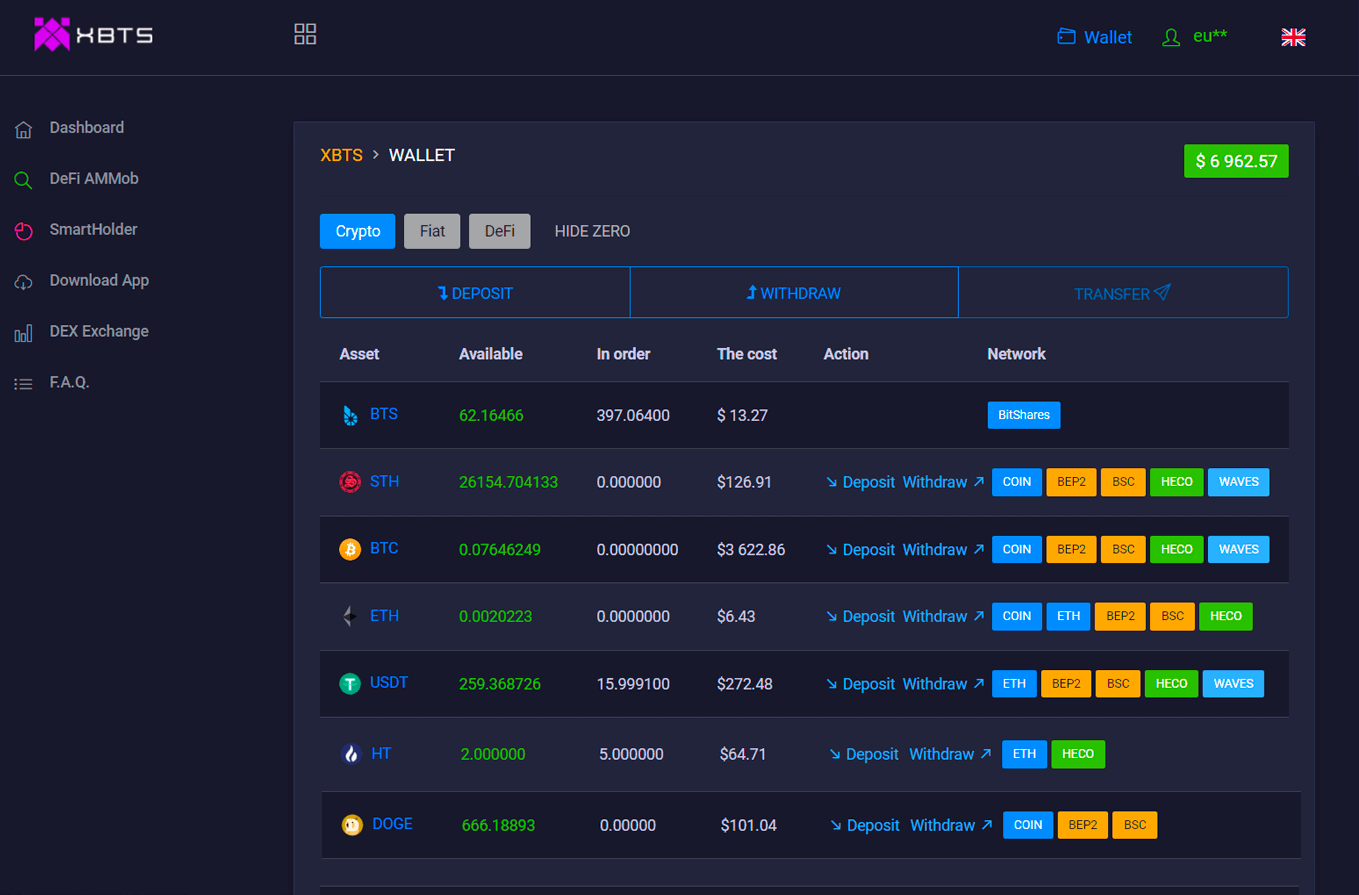Click the UK flag language selector
This screenshot has width=1359, height=895.
coord(1293,37)
